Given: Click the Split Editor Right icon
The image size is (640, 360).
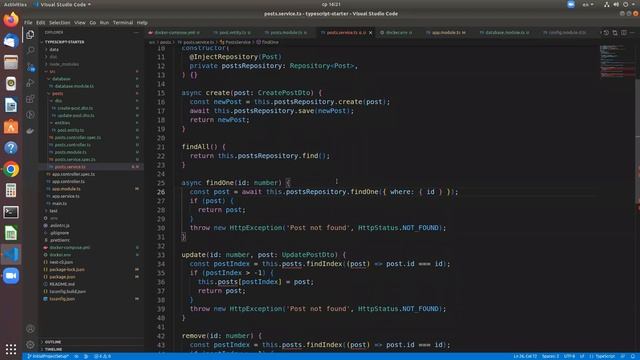Looking at the screenshot, I should [624, 33].
